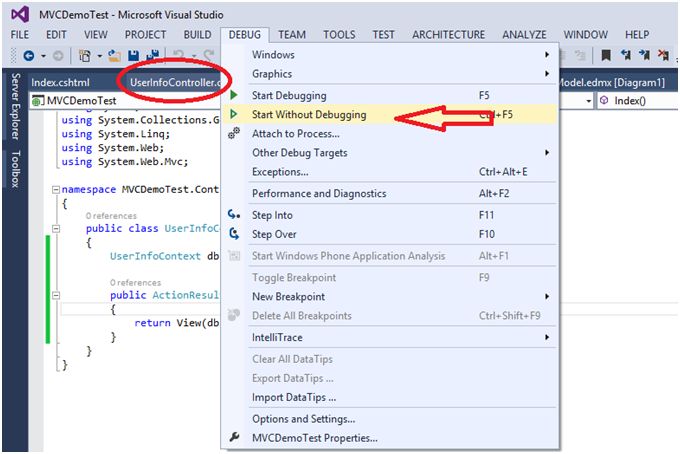The width and height of the screenshot is (680, 454).
Task: Click the Open File folder icon
Action: click(x=114, y=56)
